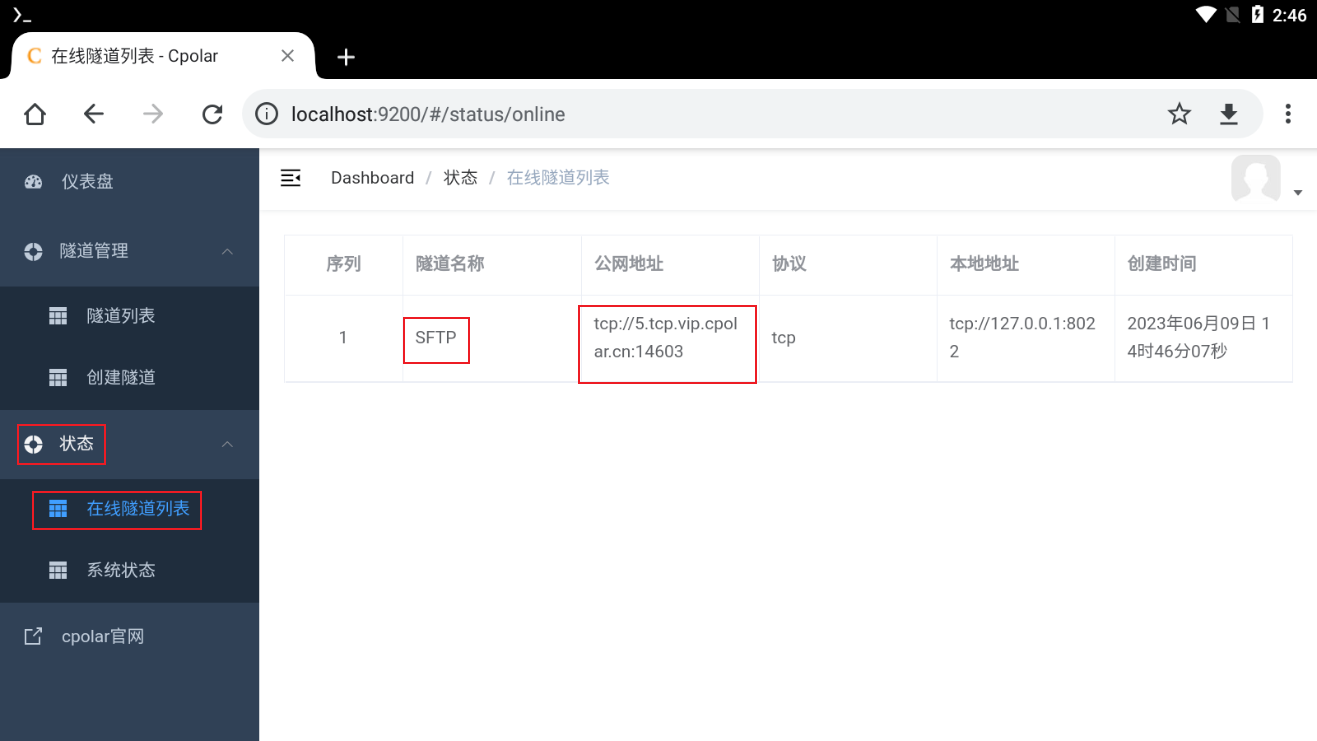Click the 在线隧道列表 breadcrumb text
The width and height of the screenshot is (1317, 741).
pyautogui.click(x=558, y=178)
